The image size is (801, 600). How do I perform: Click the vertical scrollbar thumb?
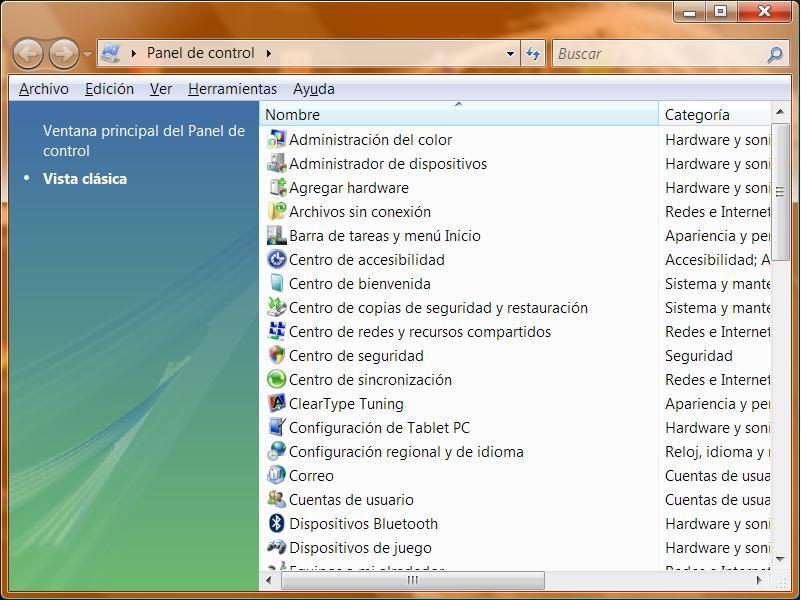pyautogui.click(x=780, y=191)
